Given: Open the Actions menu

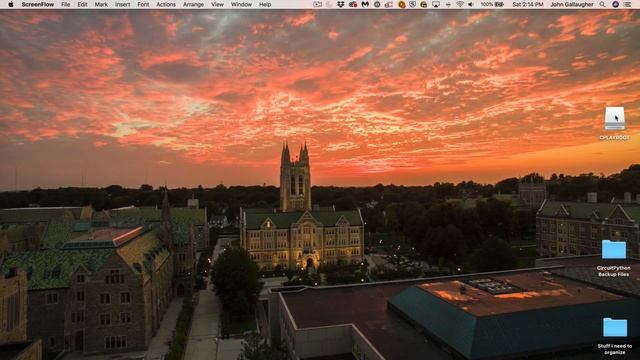Looking at the screenshot, I should [166, 4].
